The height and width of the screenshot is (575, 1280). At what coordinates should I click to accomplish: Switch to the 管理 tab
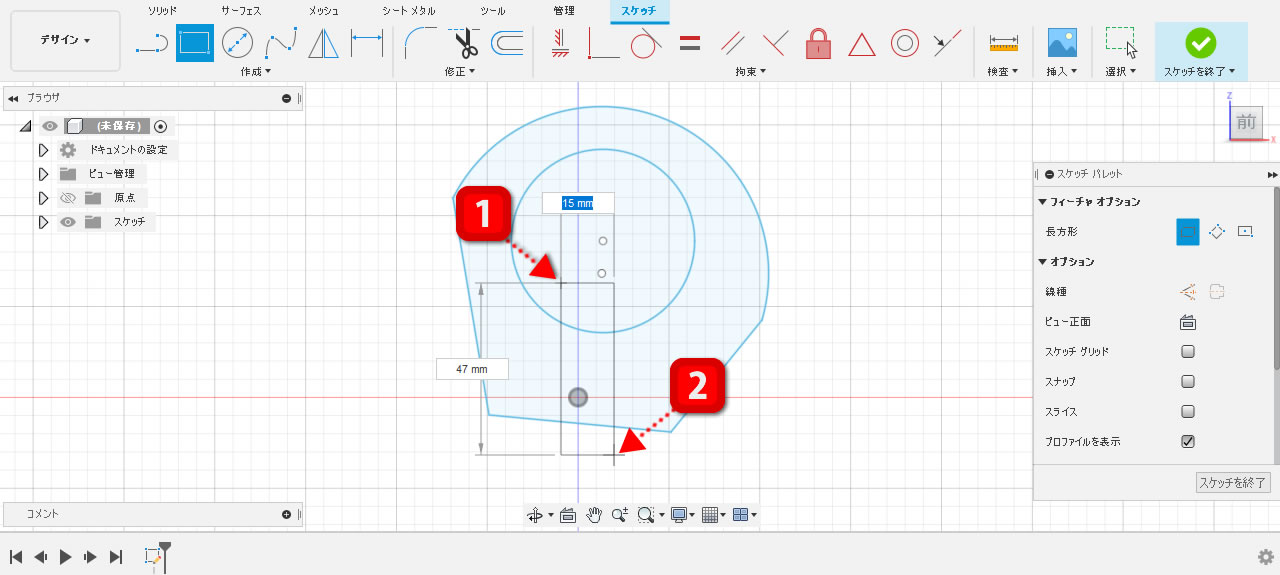(x=564, y=11)
